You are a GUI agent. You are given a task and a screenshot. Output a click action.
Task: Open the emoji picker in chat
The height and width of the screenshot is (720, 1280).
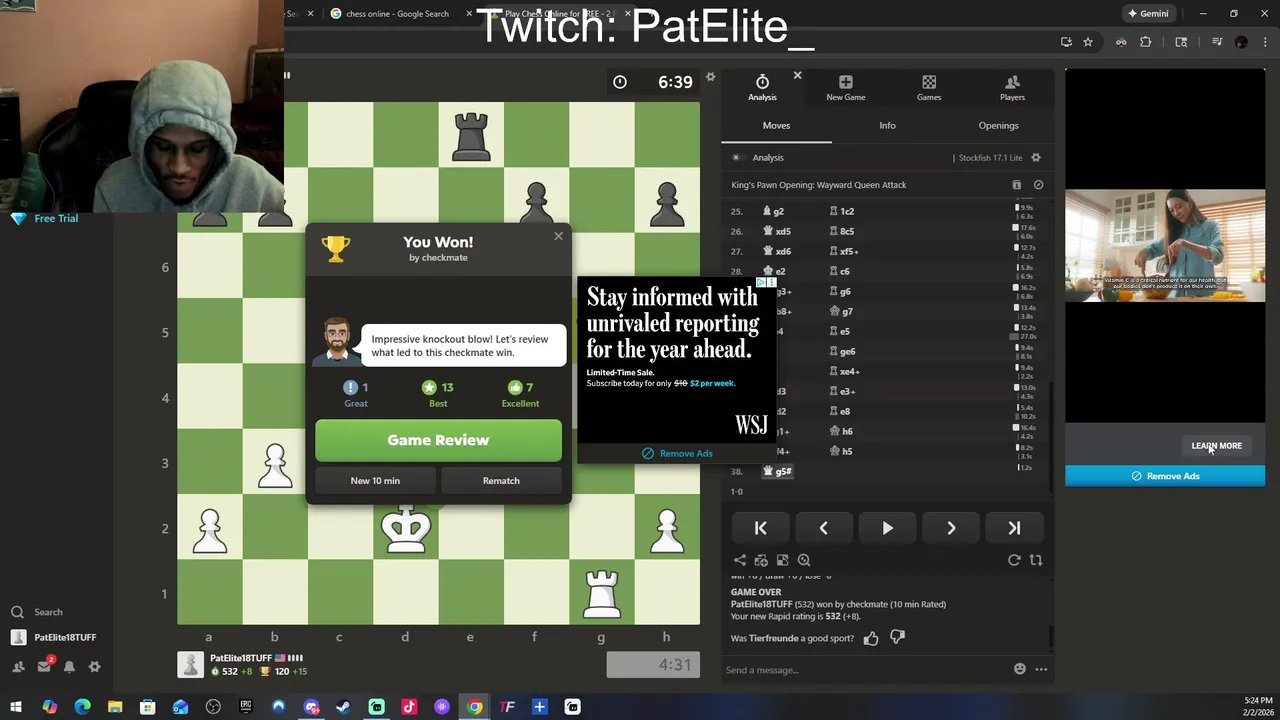pyautogui.click(x=1020, y=669)
